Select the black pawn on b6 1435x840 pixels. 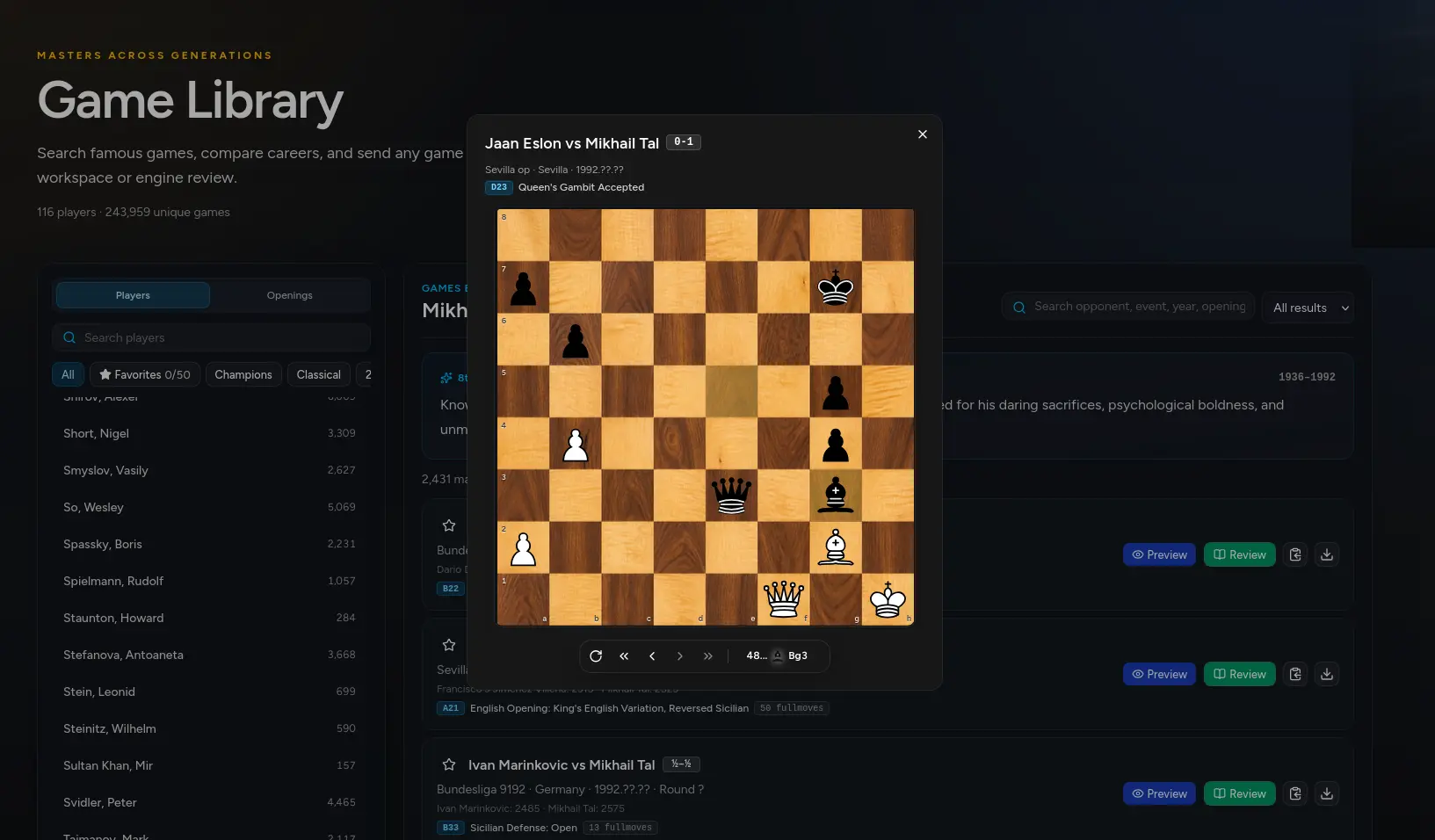(576, 339)
